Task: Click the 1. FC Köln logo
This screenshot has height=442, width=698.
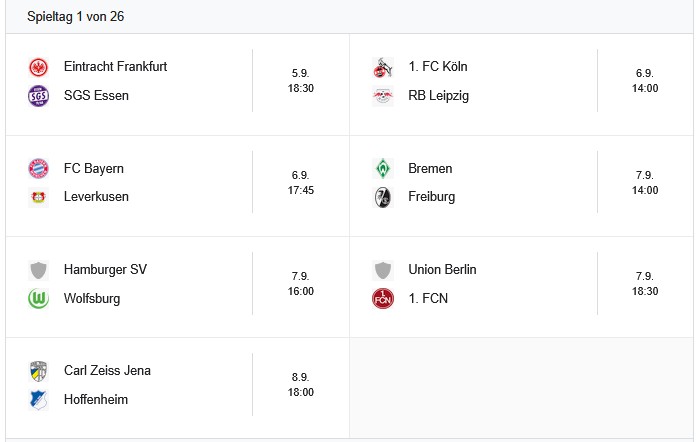Action: 383,67
